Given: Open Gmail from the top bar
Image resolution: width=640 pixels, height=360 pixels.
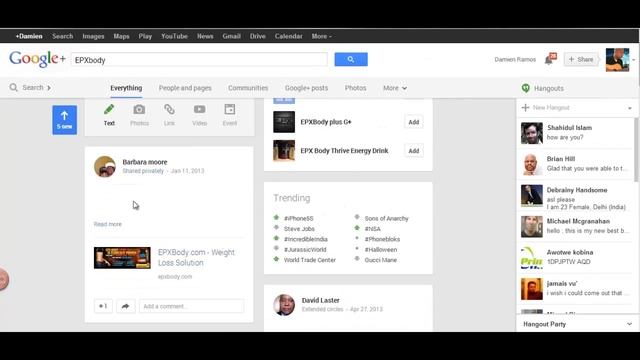Looking at the screenshot, I should point(231,36).
